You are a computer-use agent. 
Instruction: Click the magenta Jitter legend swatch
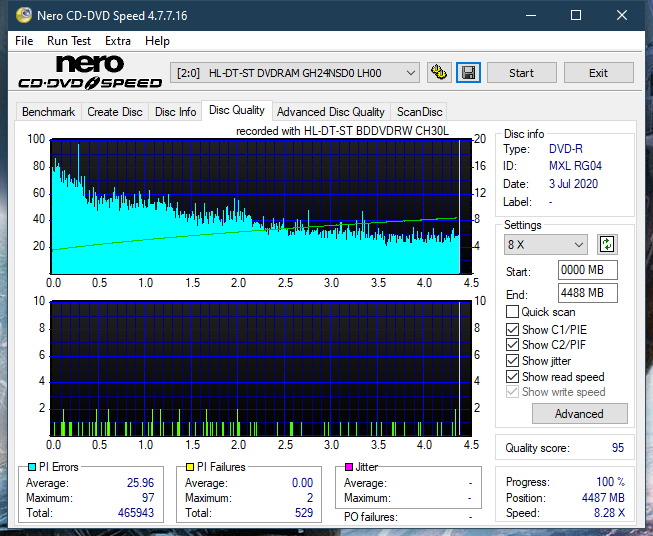[x=349, y=467]
